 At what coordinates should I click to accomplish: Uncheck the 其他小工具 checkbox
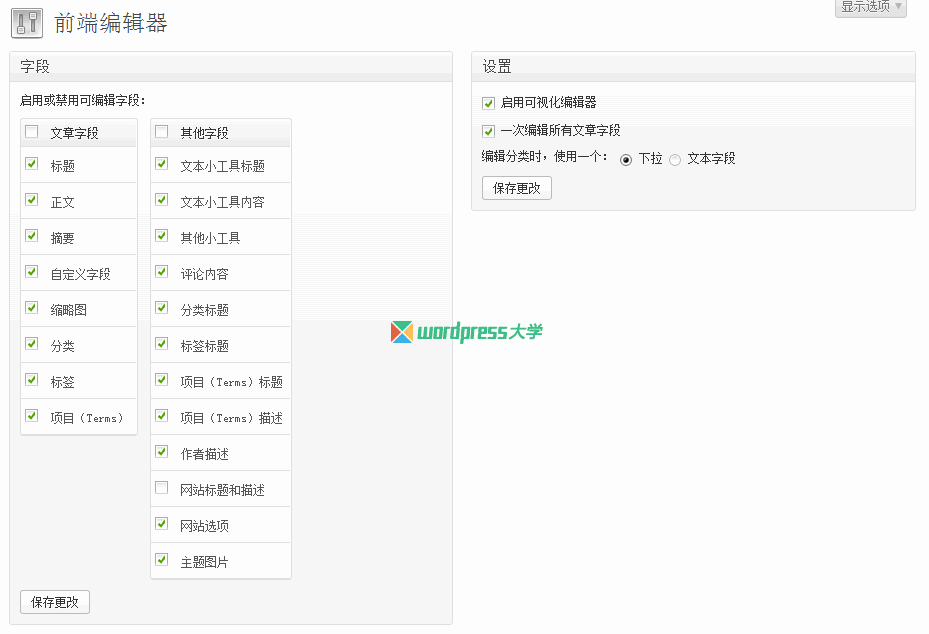click(x=162, y=236)
